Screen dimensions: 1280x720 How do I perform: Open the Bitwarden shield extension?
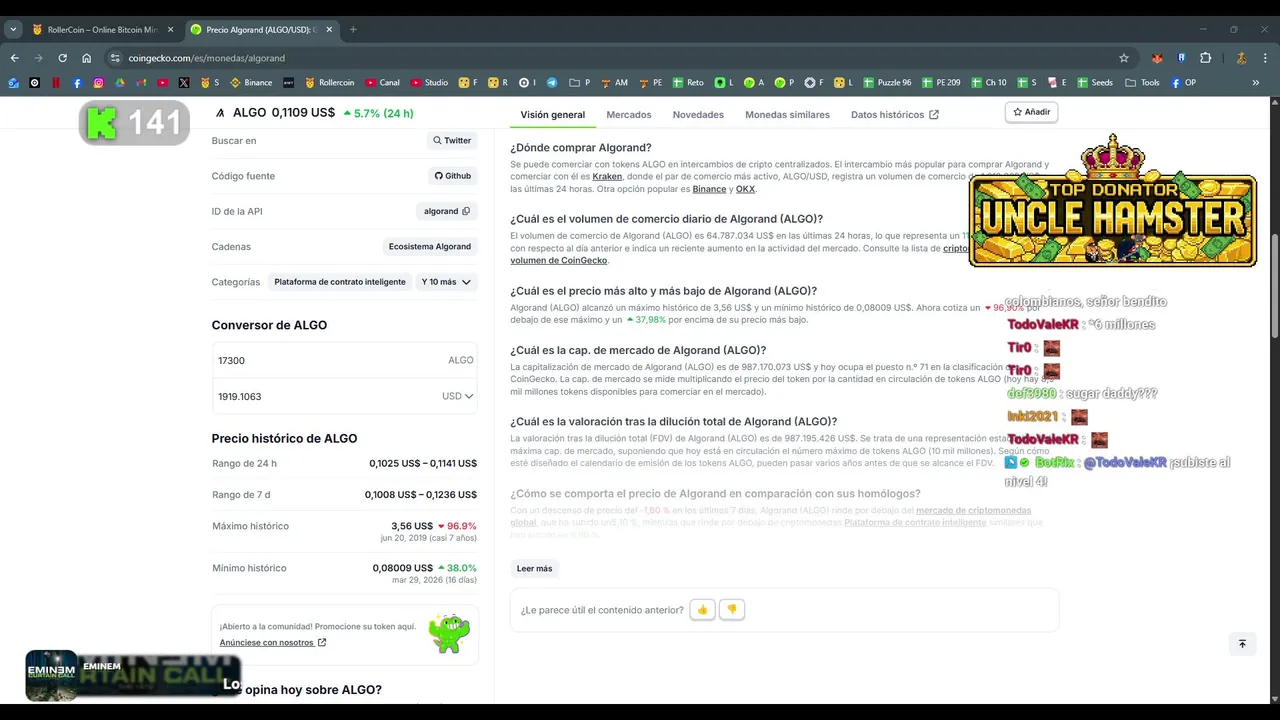pyautogui.click(x=1182, y=58)
